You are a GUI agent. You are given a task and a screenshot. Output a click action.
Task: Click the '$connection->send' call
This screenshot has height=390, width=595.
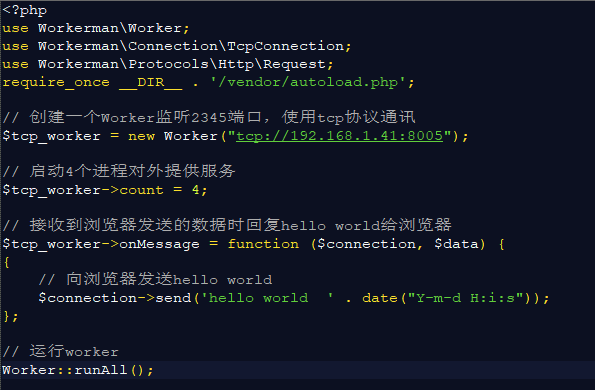click(115, 298)
